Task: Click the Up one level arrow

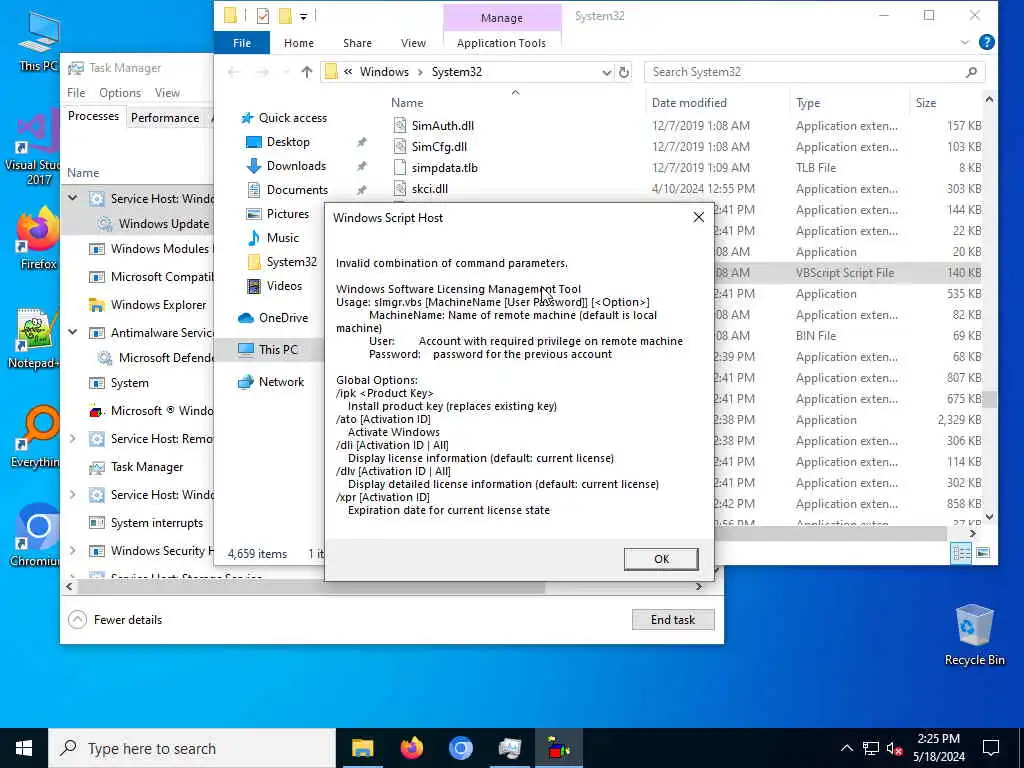Action: tap(306, 72)
